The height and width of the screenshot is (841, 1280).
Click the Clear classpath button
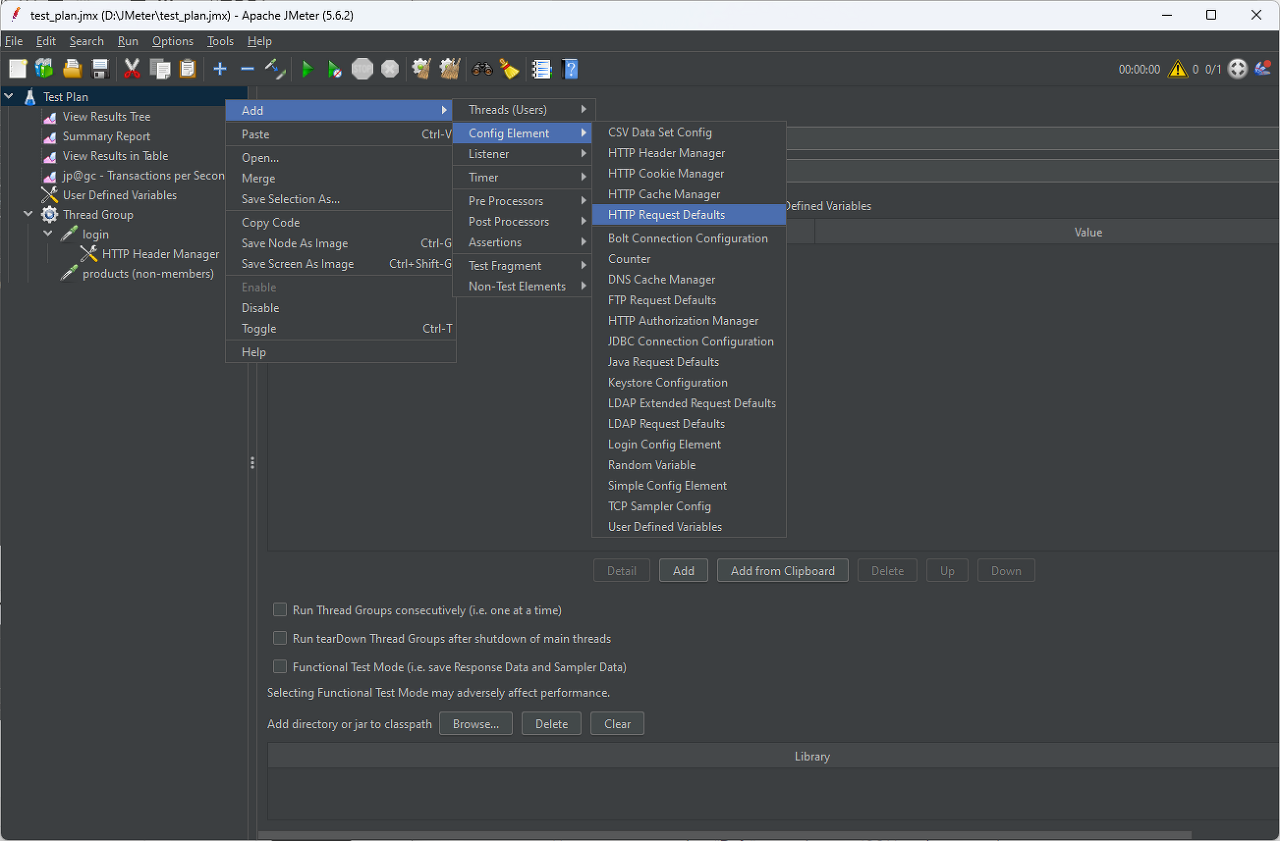tap(617, 724)
